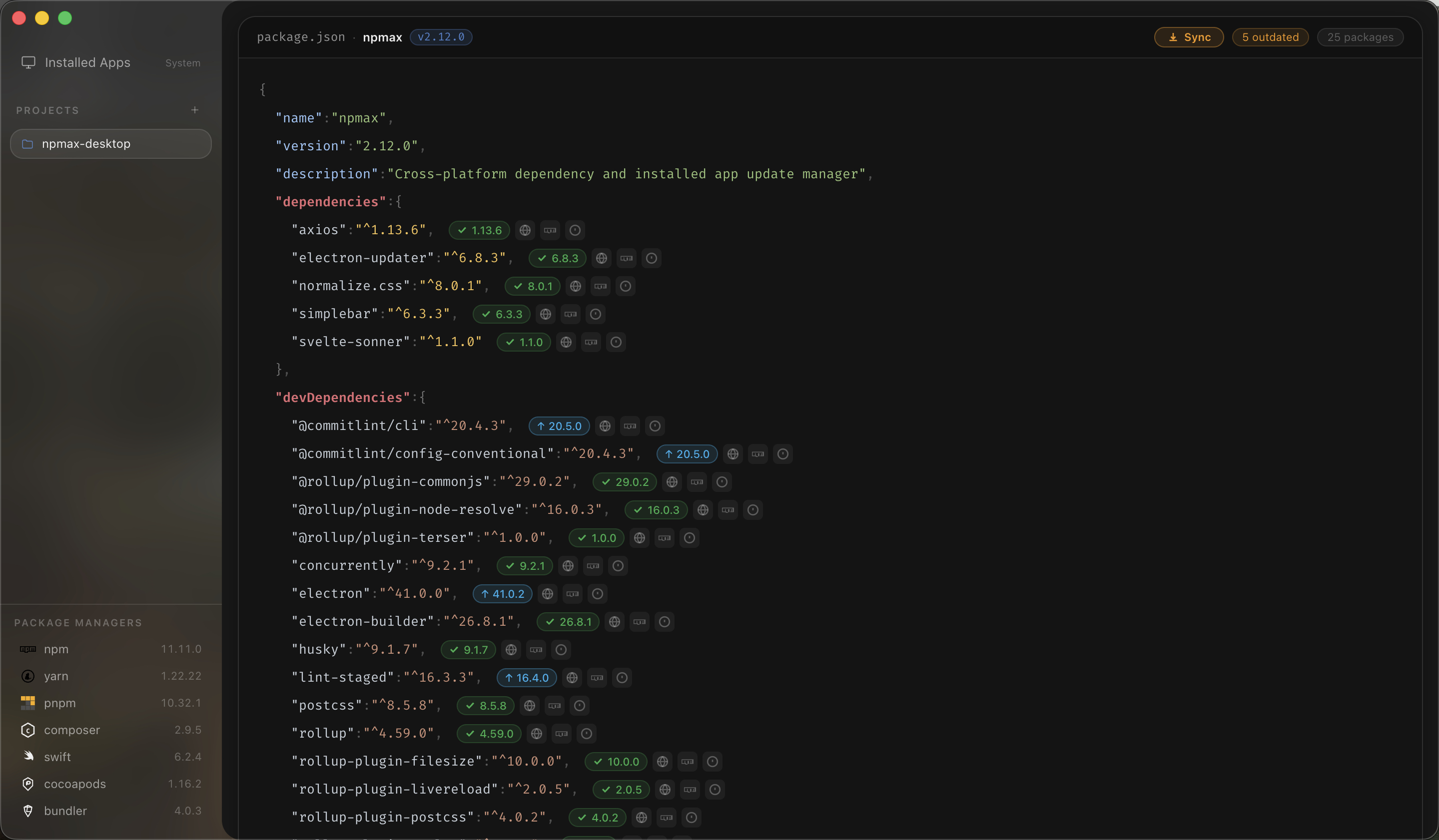Switch to the Installed Apps section
The height and width of the screenshot is (840, 1439).
[x=87, y=62]
